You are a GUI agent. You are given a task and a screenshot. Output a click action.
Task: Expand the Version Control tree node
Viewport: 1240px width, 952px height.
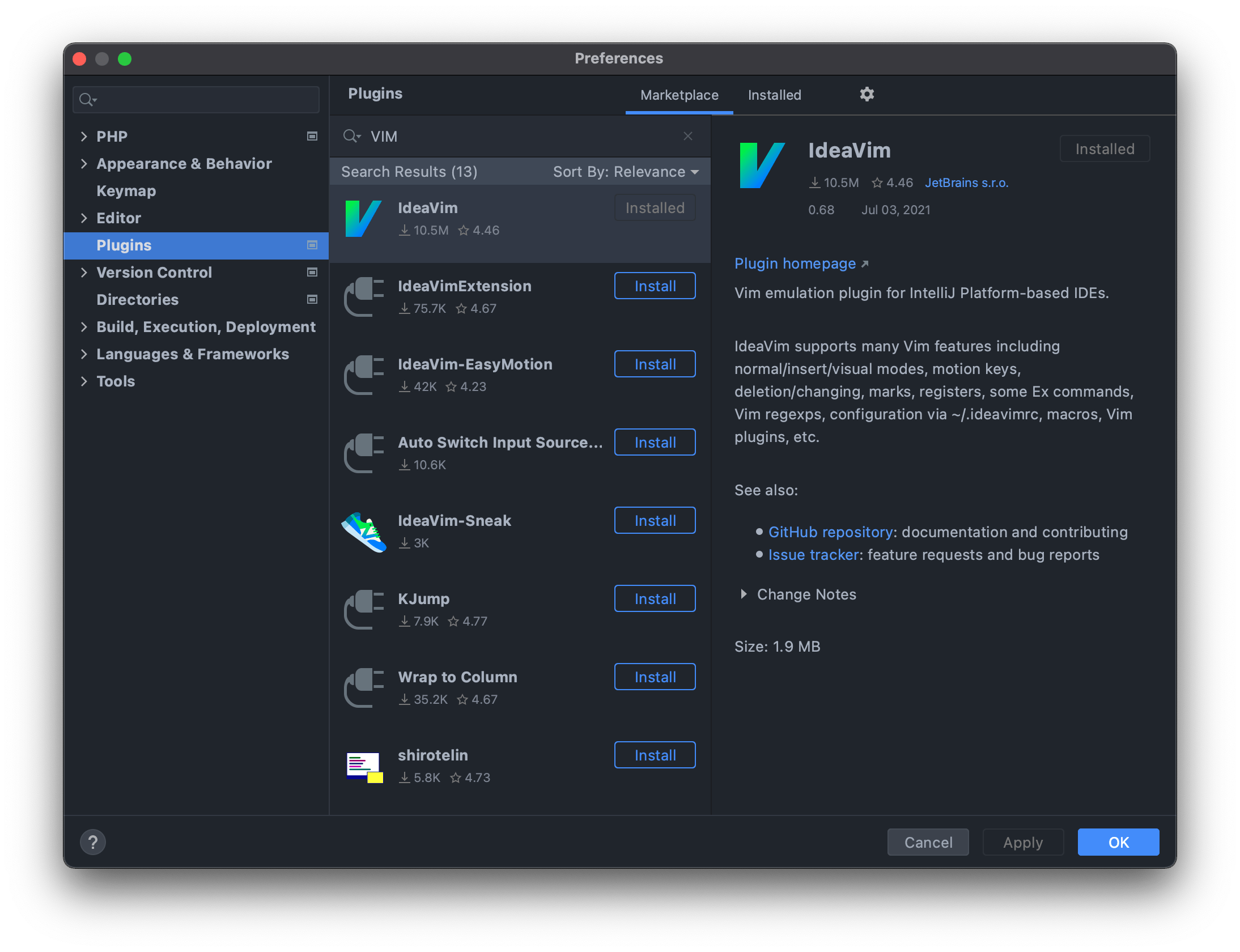coord(84,273)
